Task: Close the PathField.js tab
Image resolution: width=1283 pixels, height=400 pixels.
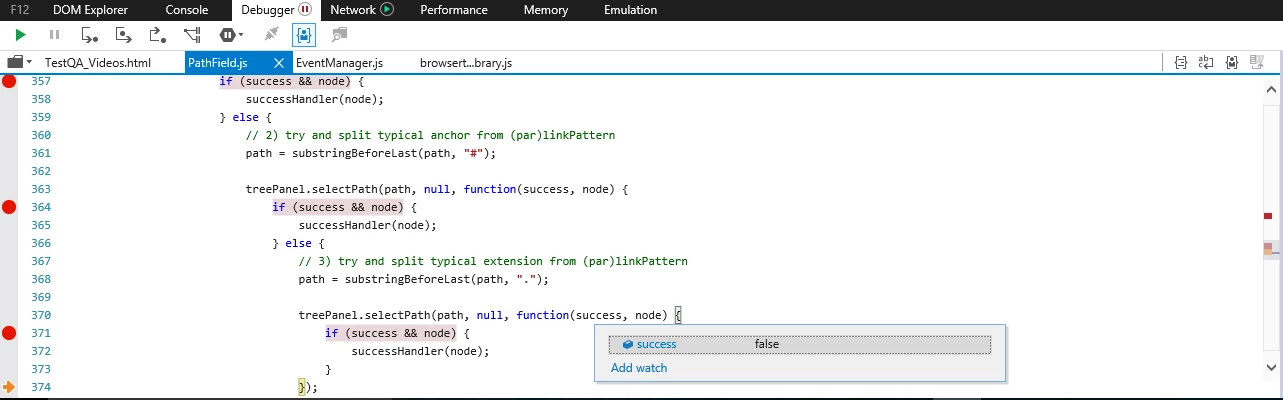Action: coord(279,63)
